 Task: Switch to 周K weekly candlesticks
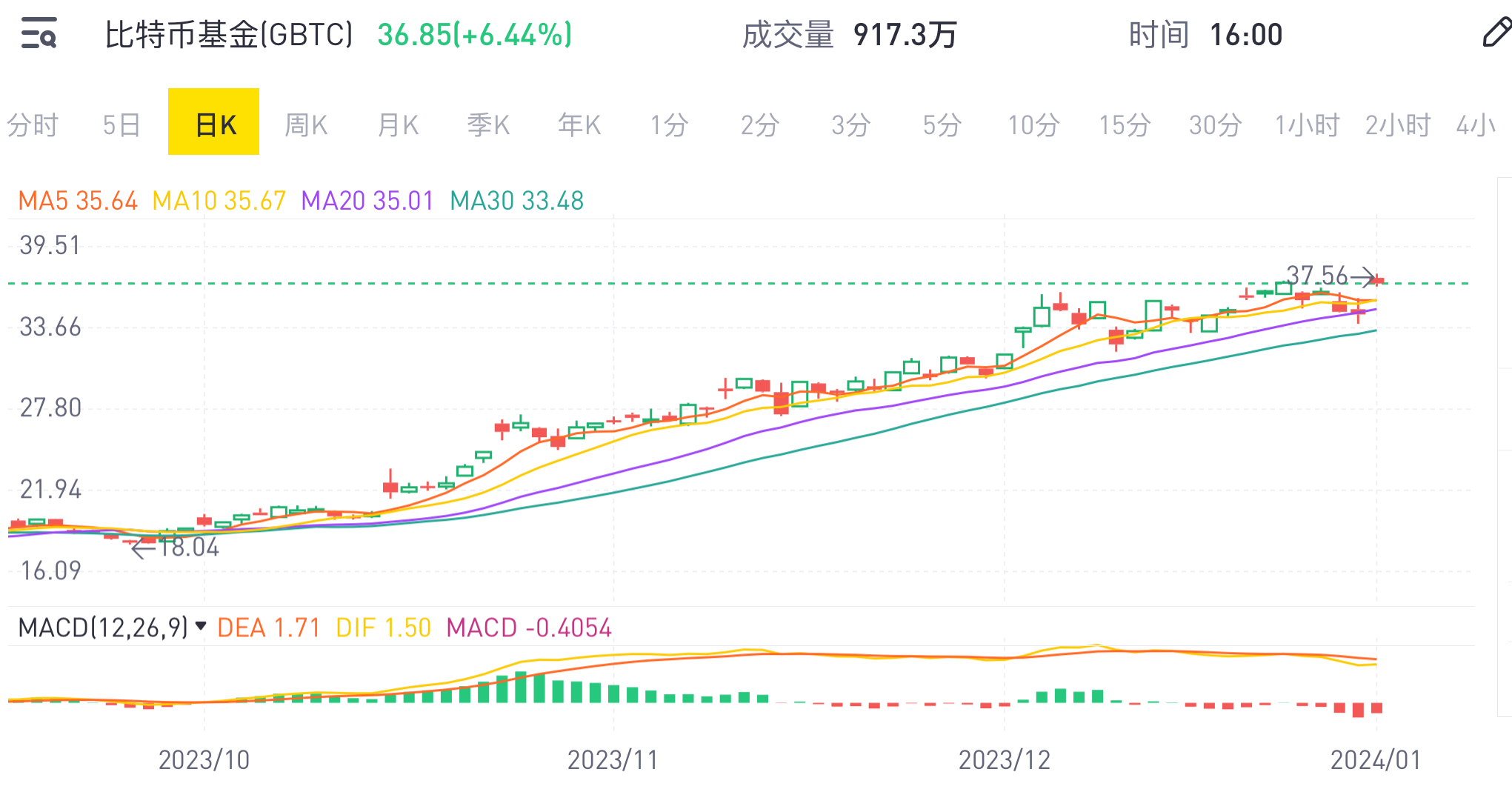[x=306, y=124]
